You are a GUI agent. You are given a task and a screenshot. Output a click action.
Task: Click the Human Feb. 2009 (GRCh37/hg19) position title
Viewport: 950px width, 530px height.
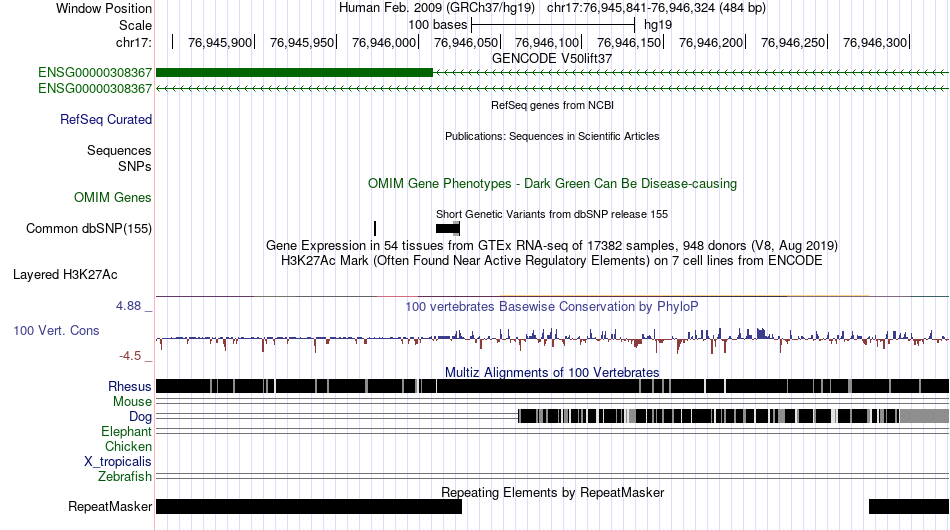click(x=437, y=8)
